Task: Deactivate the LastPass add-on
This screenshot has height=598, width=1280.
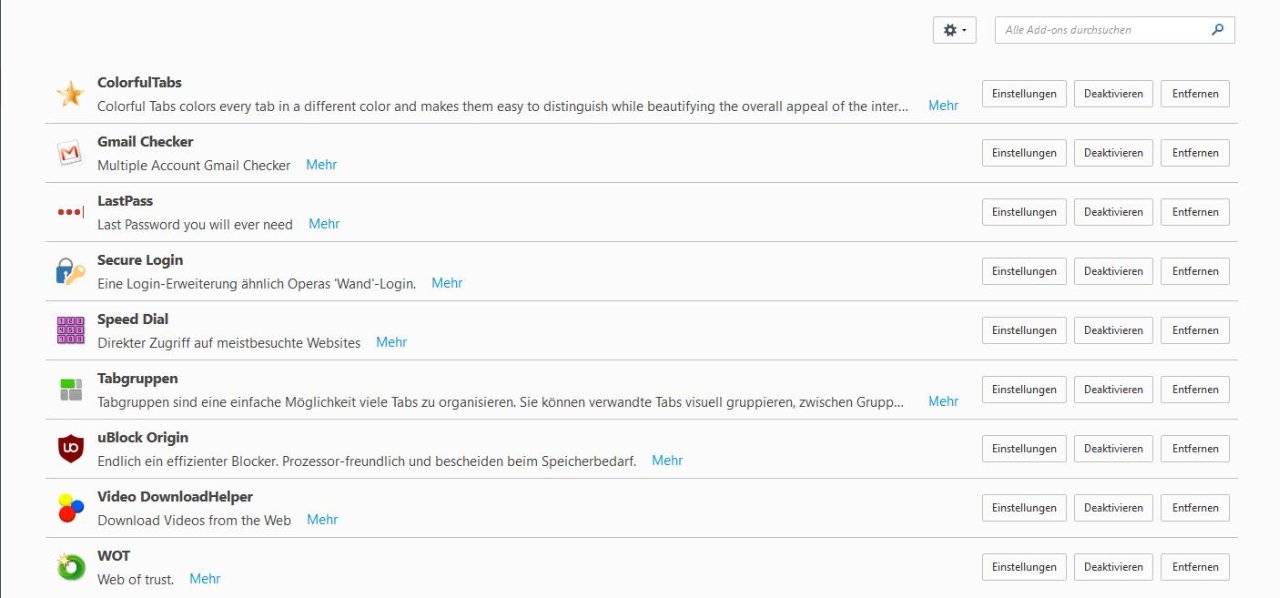Action: [x=1113, y=212]
